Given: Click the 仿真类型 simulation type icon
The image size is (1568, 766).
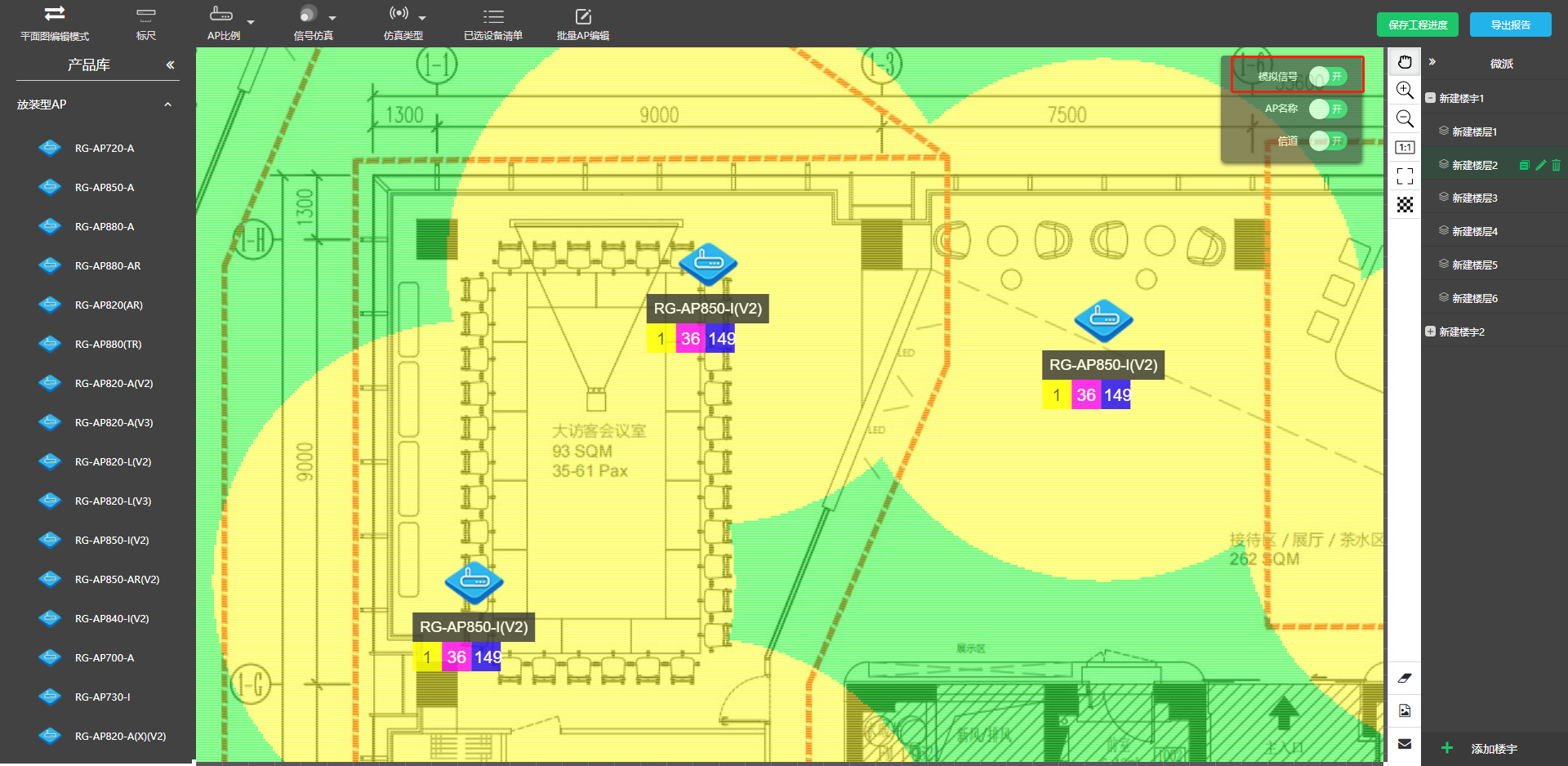Looking at the screenshot, I should tap(399, 13).
